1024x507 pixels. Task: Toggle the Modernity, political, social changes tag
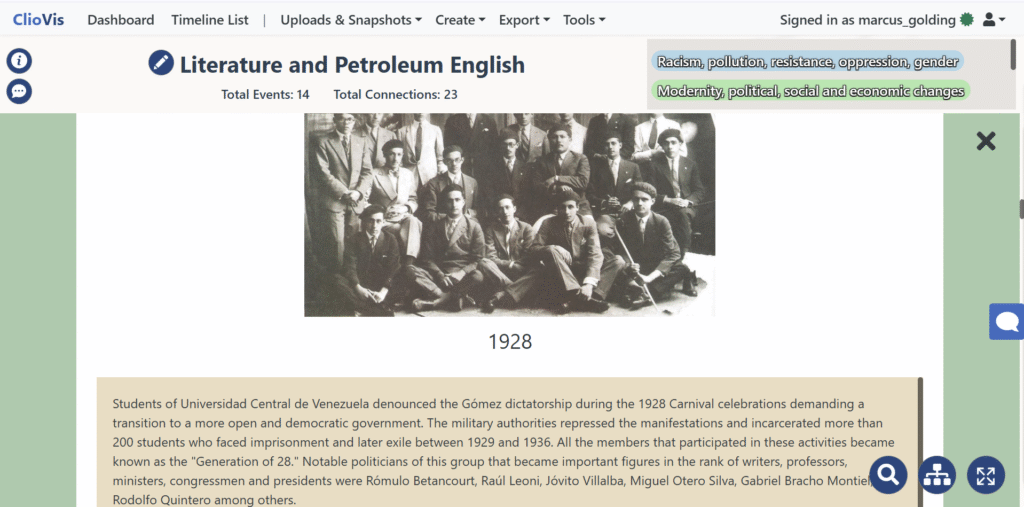810,91
